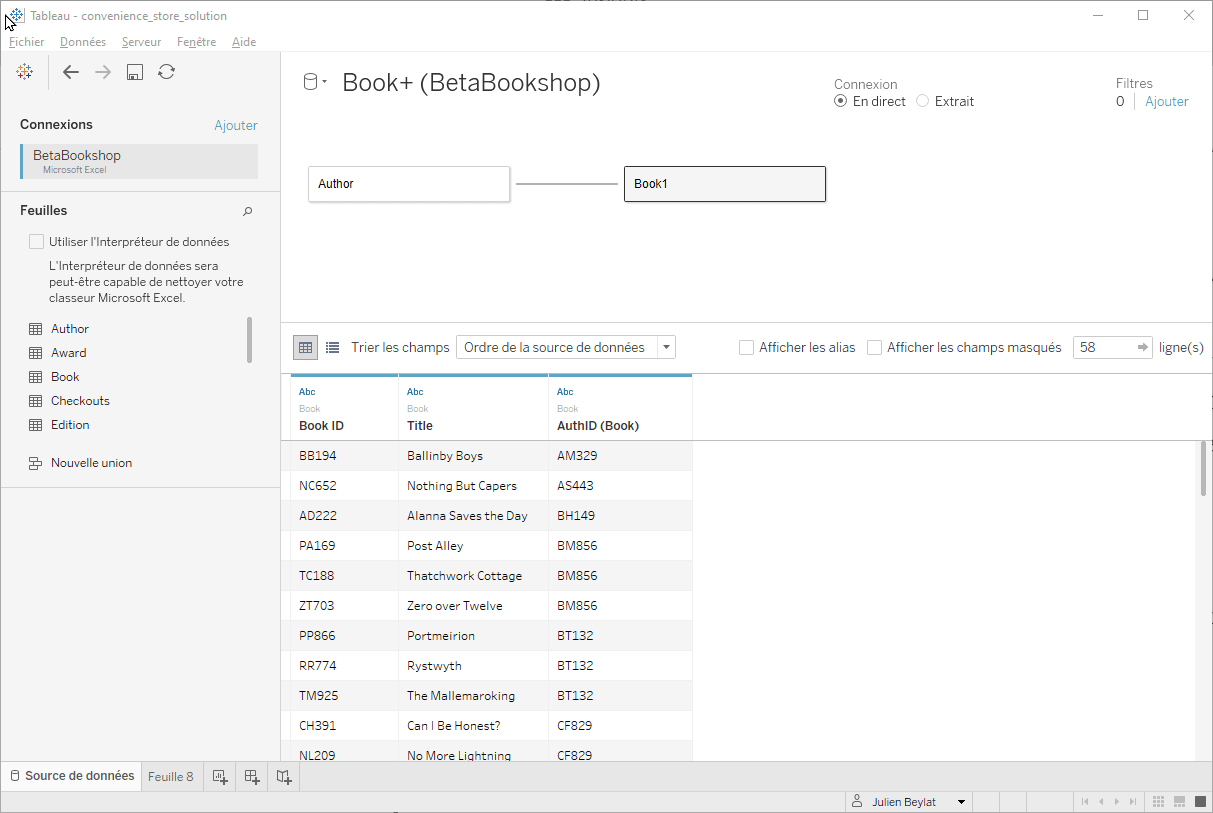This screenshot has width=1213, height=813.
Task: Select the En direct connection option
Action: click(x=841, y=101)
